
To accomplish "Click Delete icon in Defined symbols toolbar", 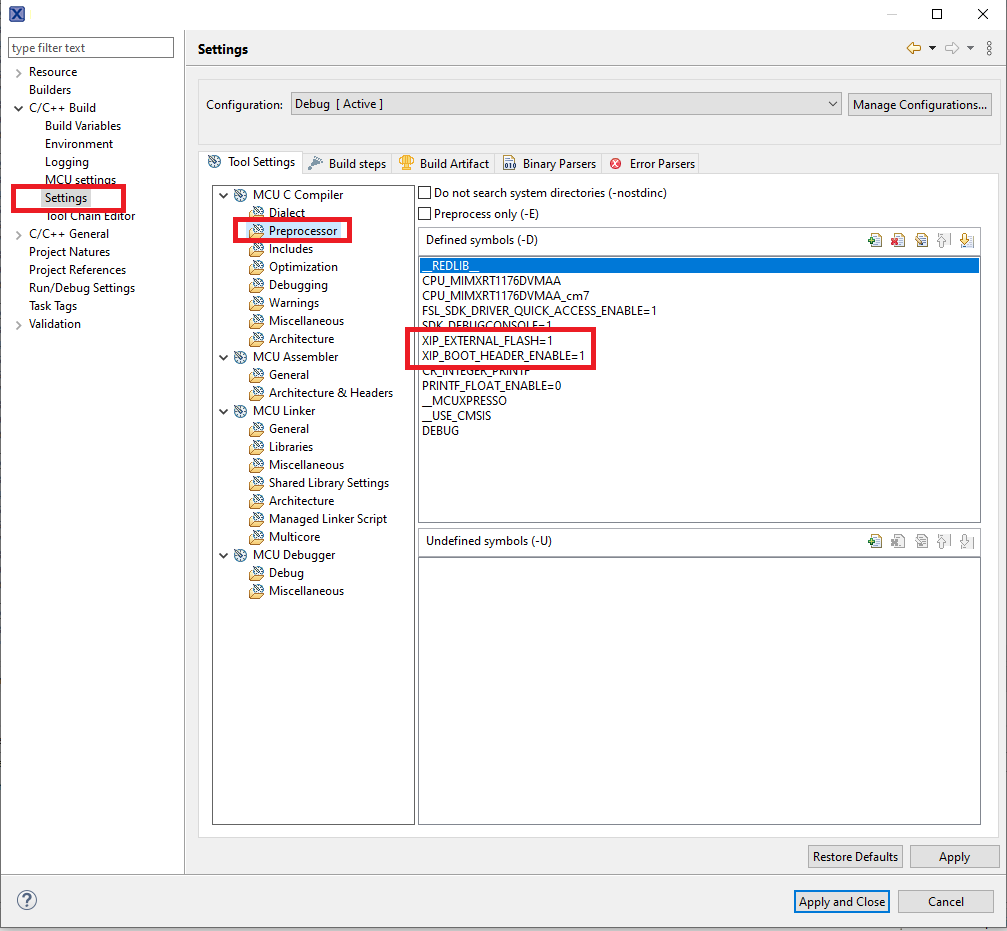I will pos(898,240).
